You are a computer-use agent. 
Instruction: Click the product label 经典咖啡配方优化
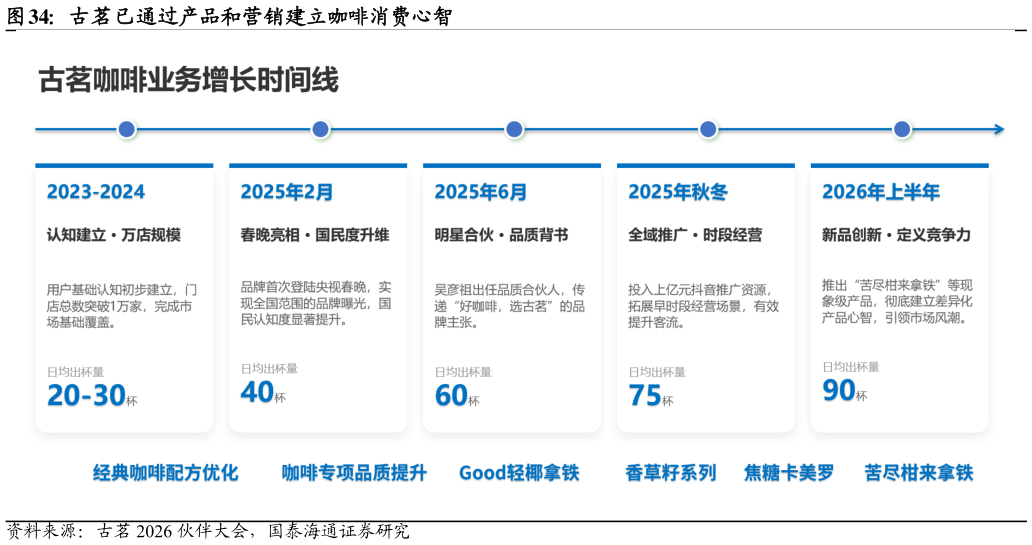[165, 473]
